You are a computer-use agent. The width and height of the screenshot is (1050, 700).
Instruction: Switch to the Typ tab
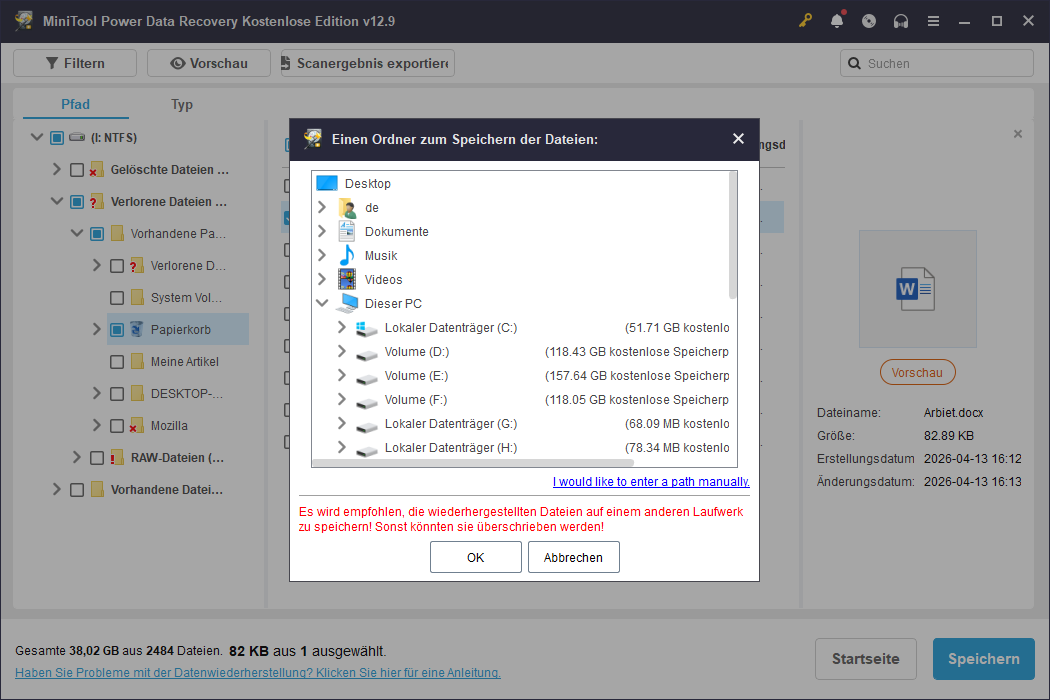(x=181, y=104)
